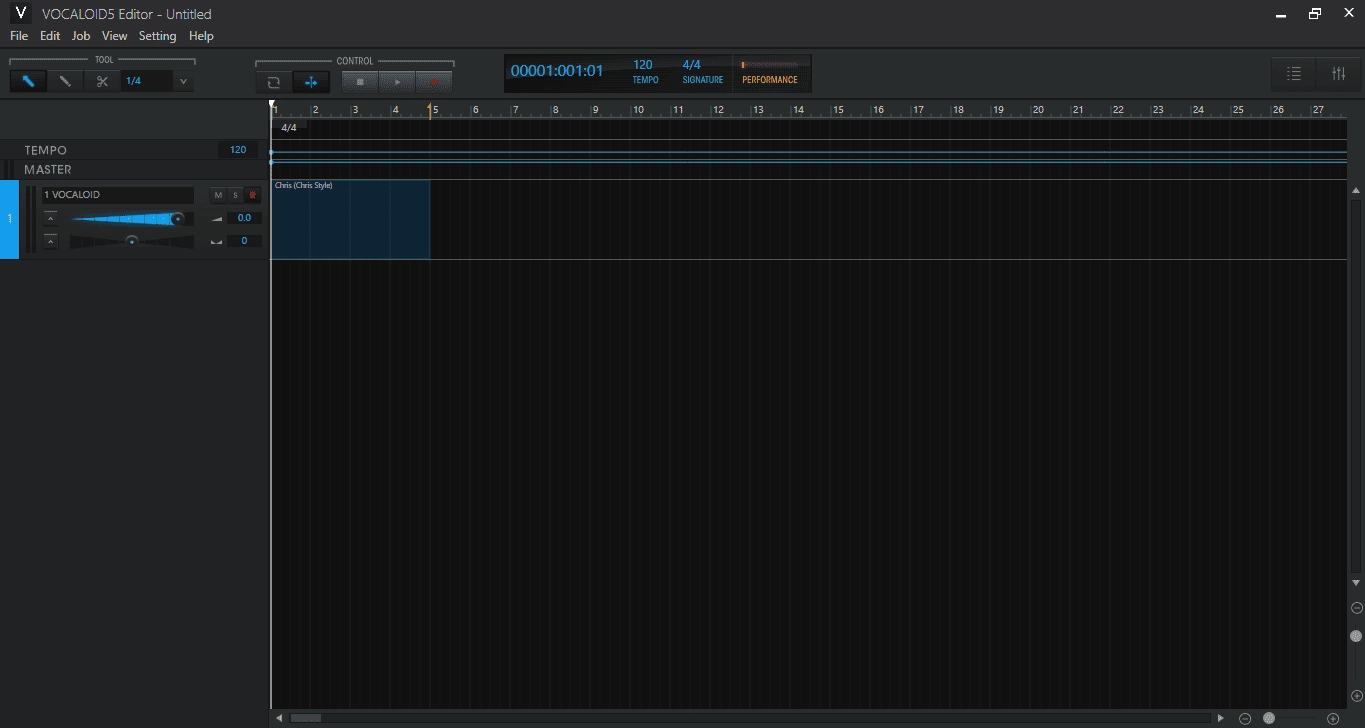The image size is (1365, 728).
Task: Click the horizontal scrollbar thumb
Action: (306, 718)
